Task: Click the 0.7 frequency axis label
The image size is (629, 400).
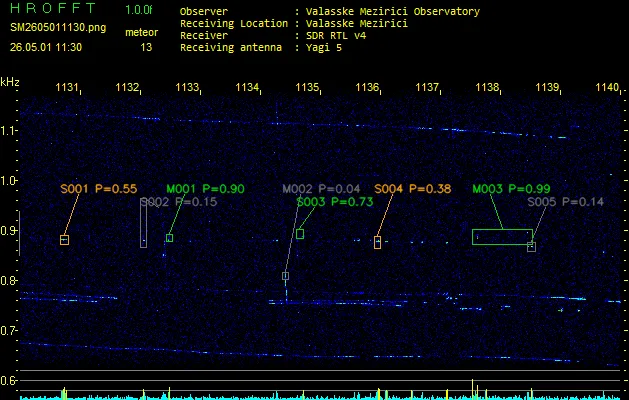Action: coord(8,331)
